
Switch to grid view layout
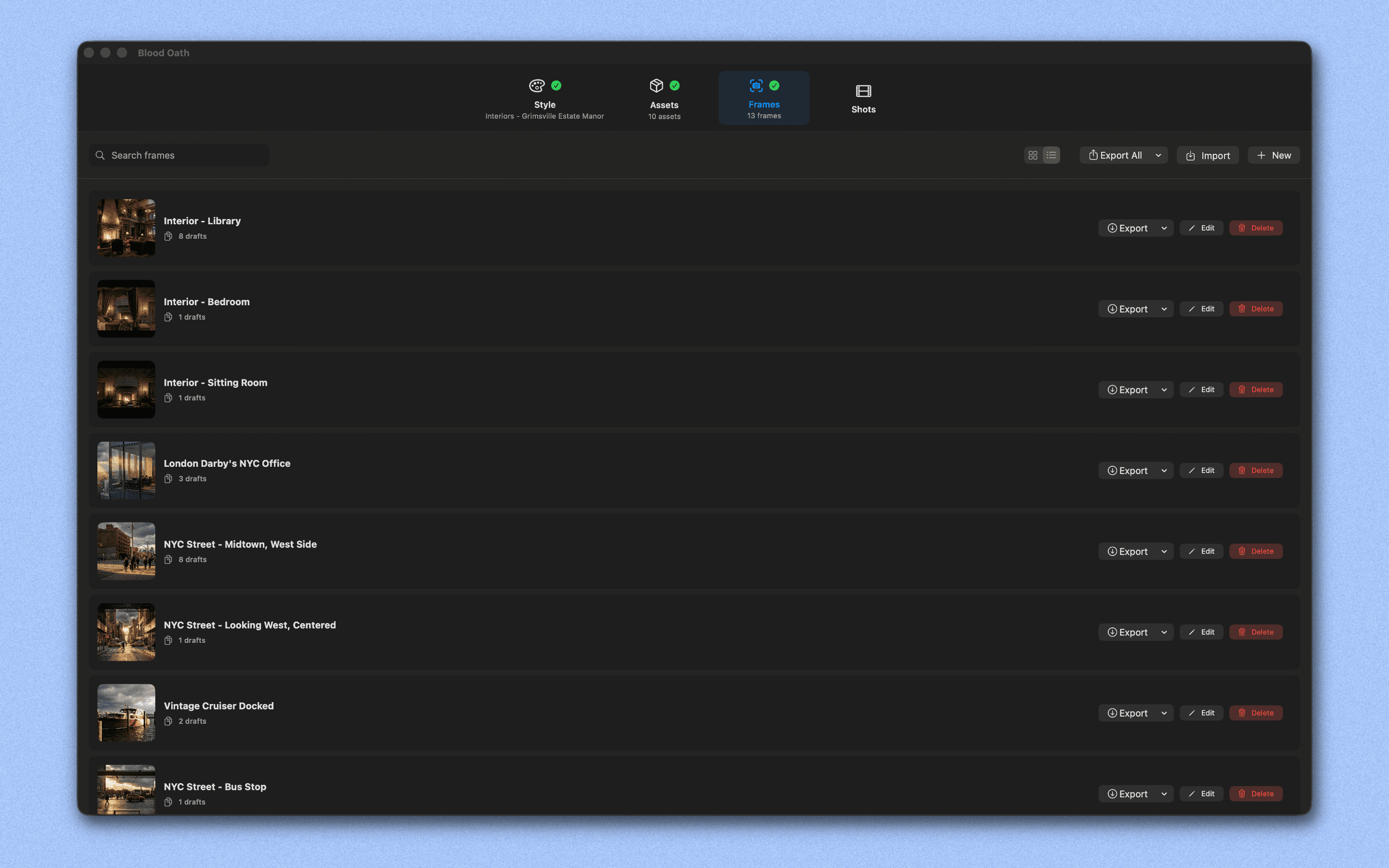point(1033,155)
